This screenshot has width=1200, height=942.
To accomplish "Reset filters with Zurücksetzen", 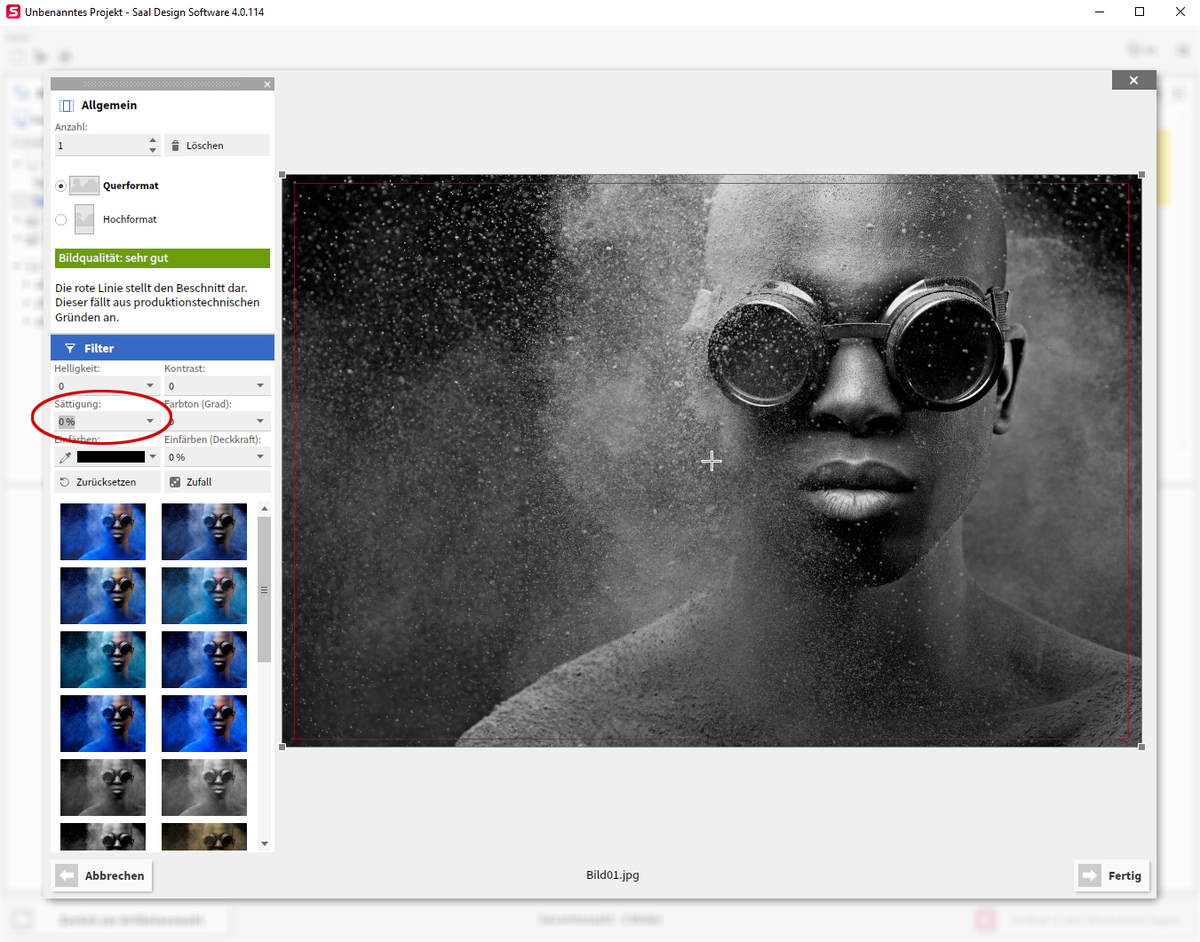I will tap(108, 482).
